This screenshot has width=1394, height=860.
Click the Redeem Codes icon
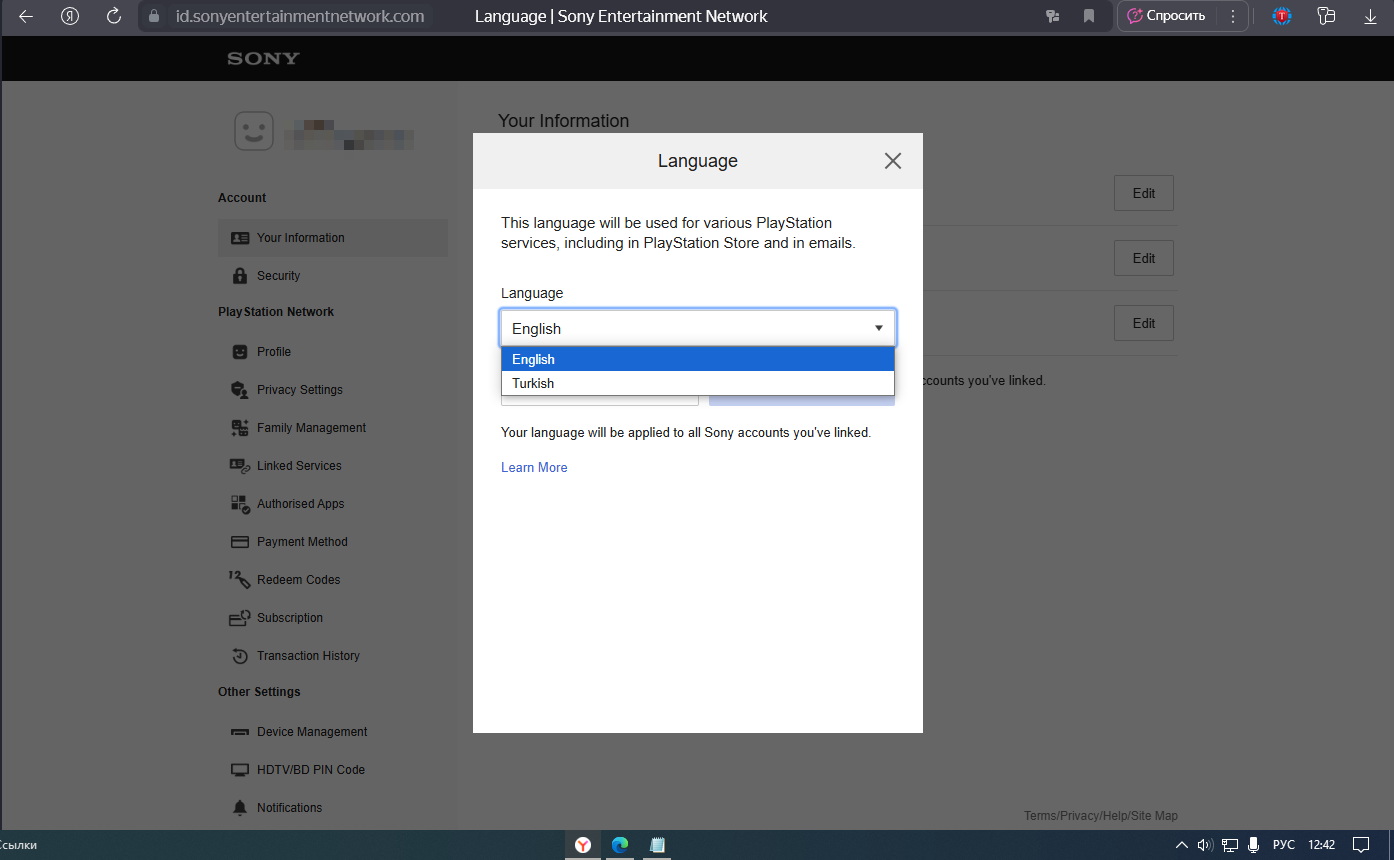(240, 580)
